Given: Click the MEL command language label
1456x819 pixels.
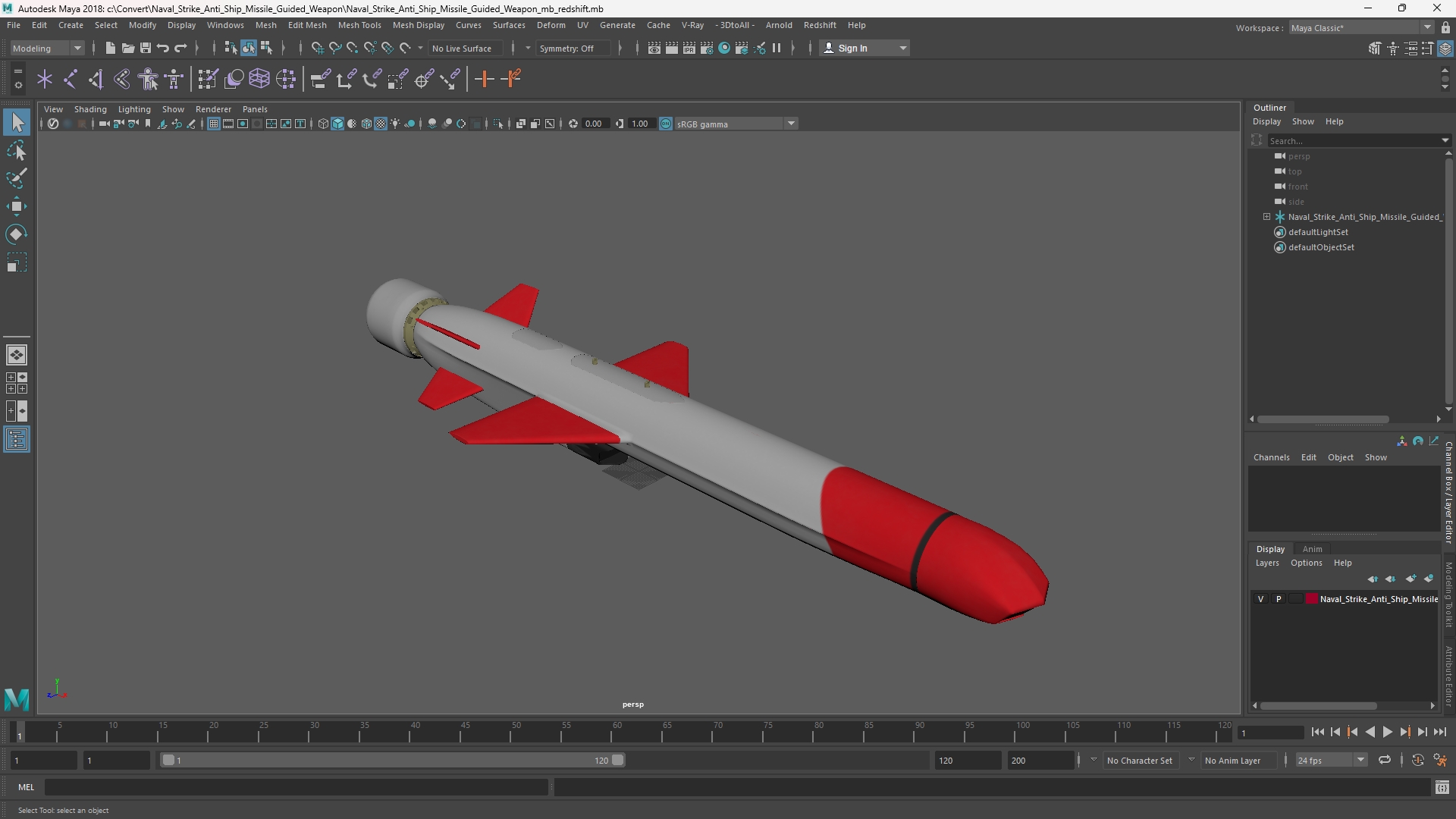Looking at the screenshot, I should coord(27,787).
